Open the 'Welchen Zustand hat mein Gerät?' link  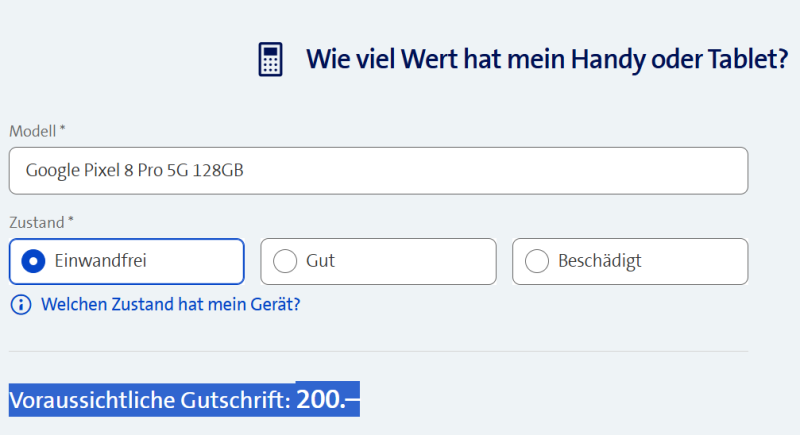coord(170,304)
